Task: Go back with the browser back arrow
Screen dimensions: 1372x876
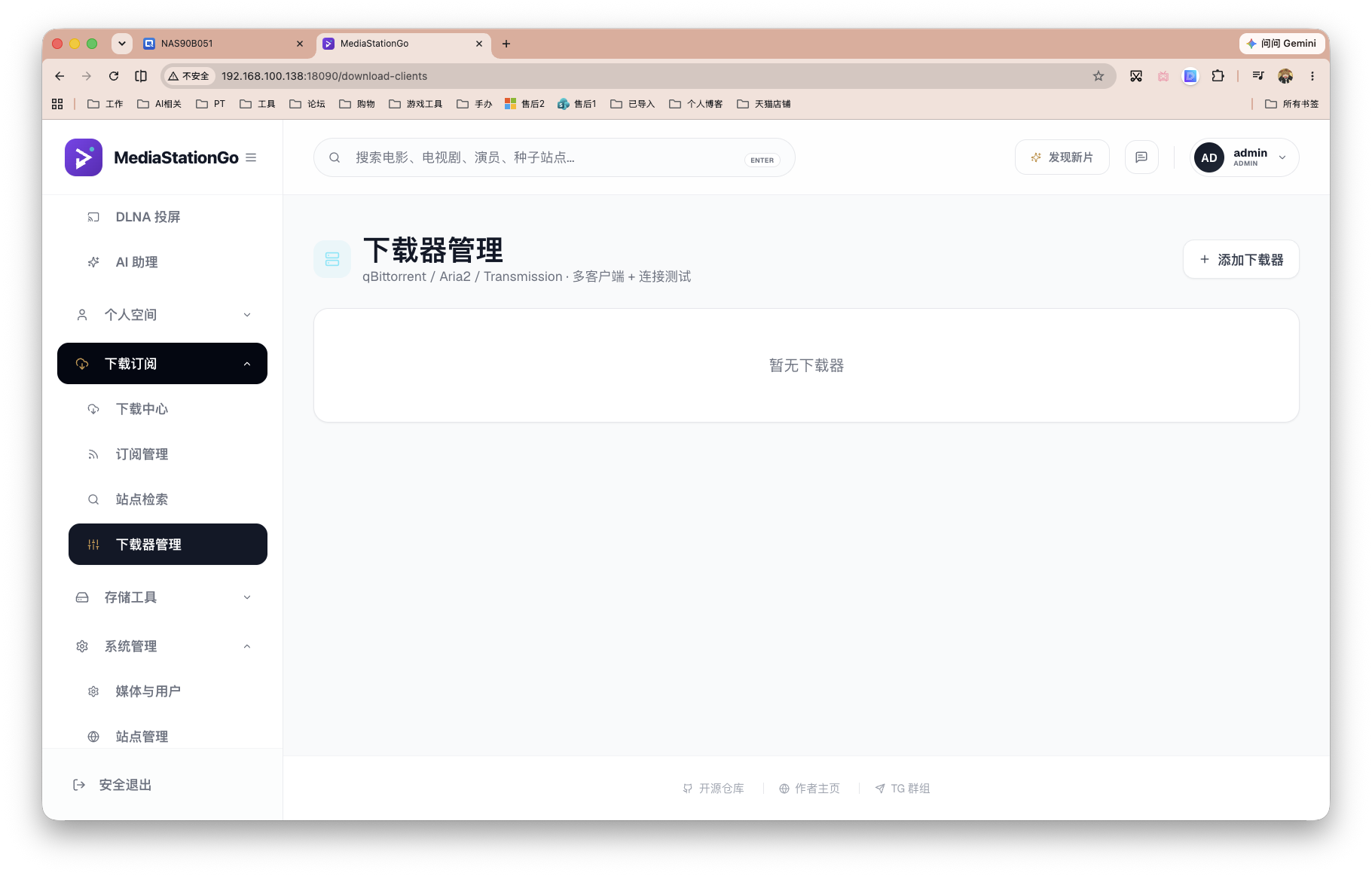Action: (x=60, y=76)
